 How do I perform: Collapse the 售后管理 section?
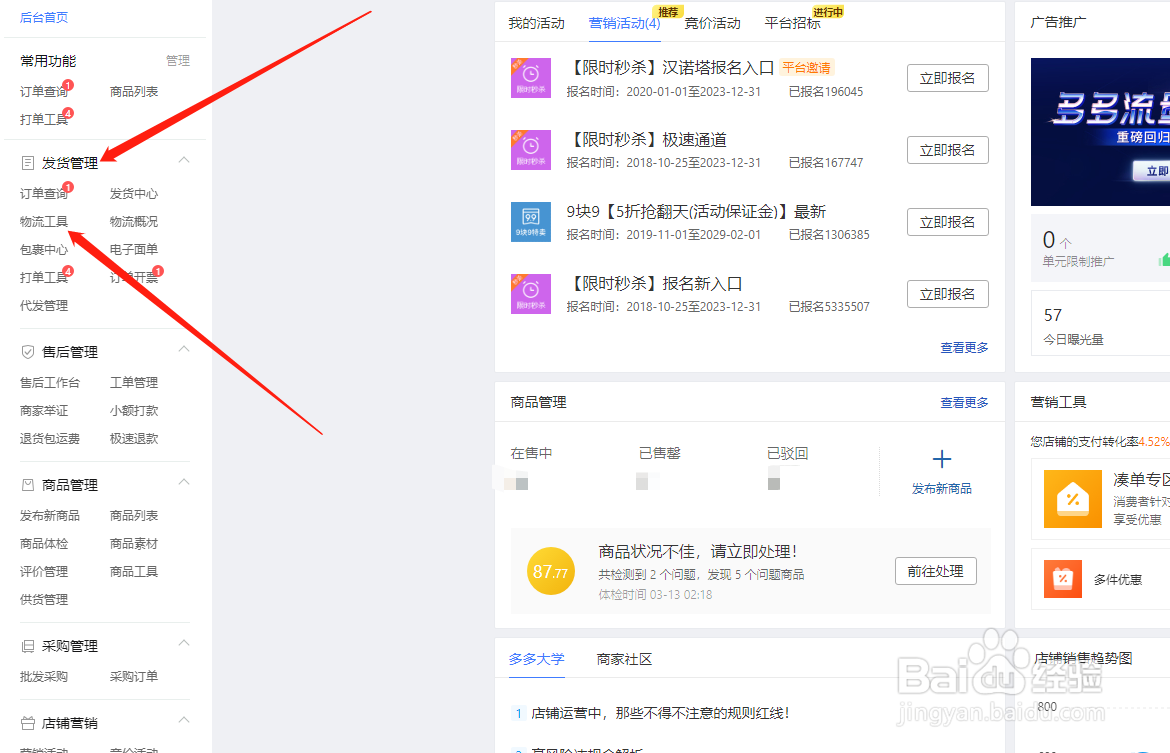point(184,349)
